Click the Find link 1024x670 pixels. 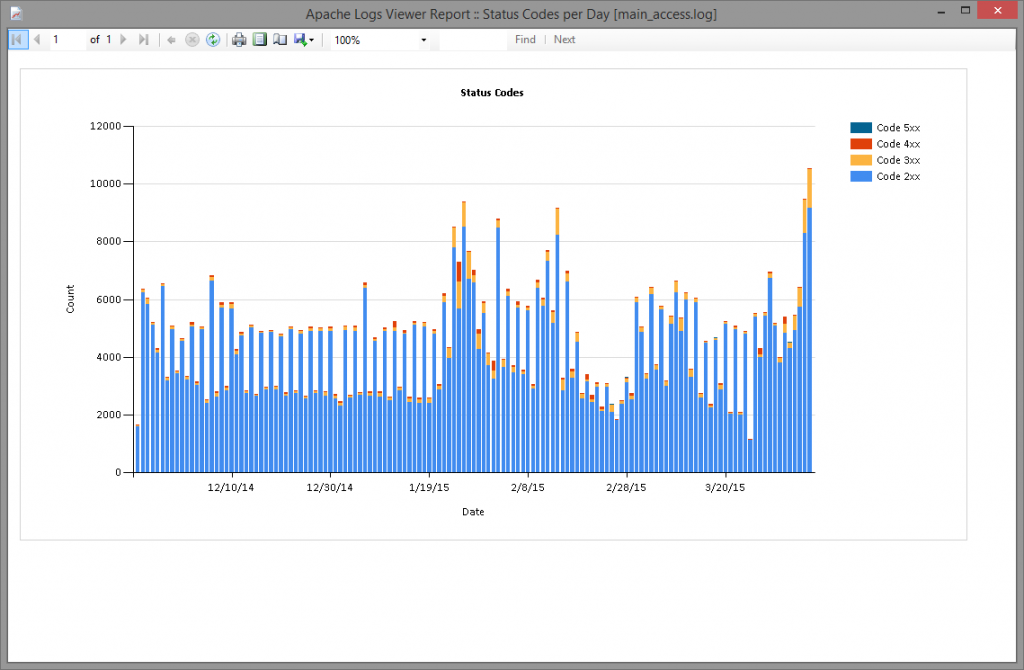click(525, 40)
